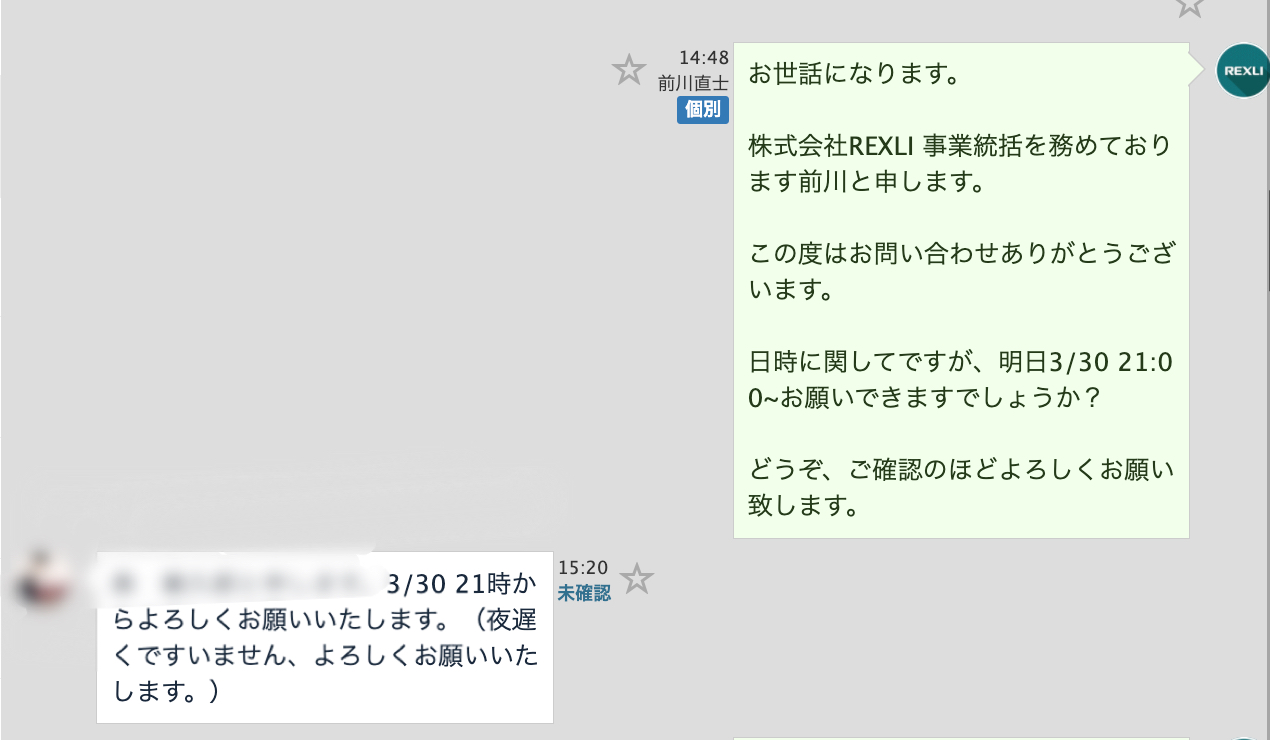
Task: Star the 14:48 message from 前川直士
Action: click(x=628, y=70)
